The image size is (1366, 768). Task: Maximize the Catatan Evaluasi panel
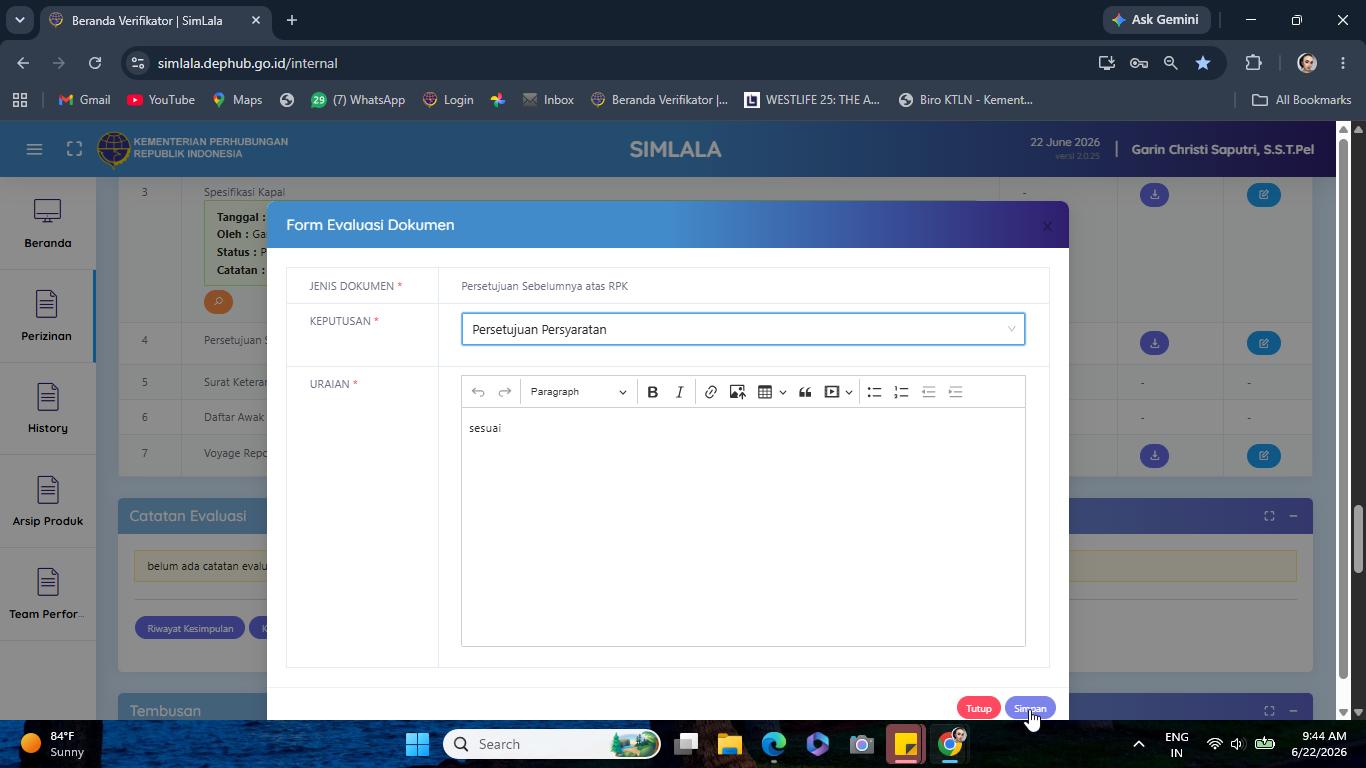[x=1269, y=516]
